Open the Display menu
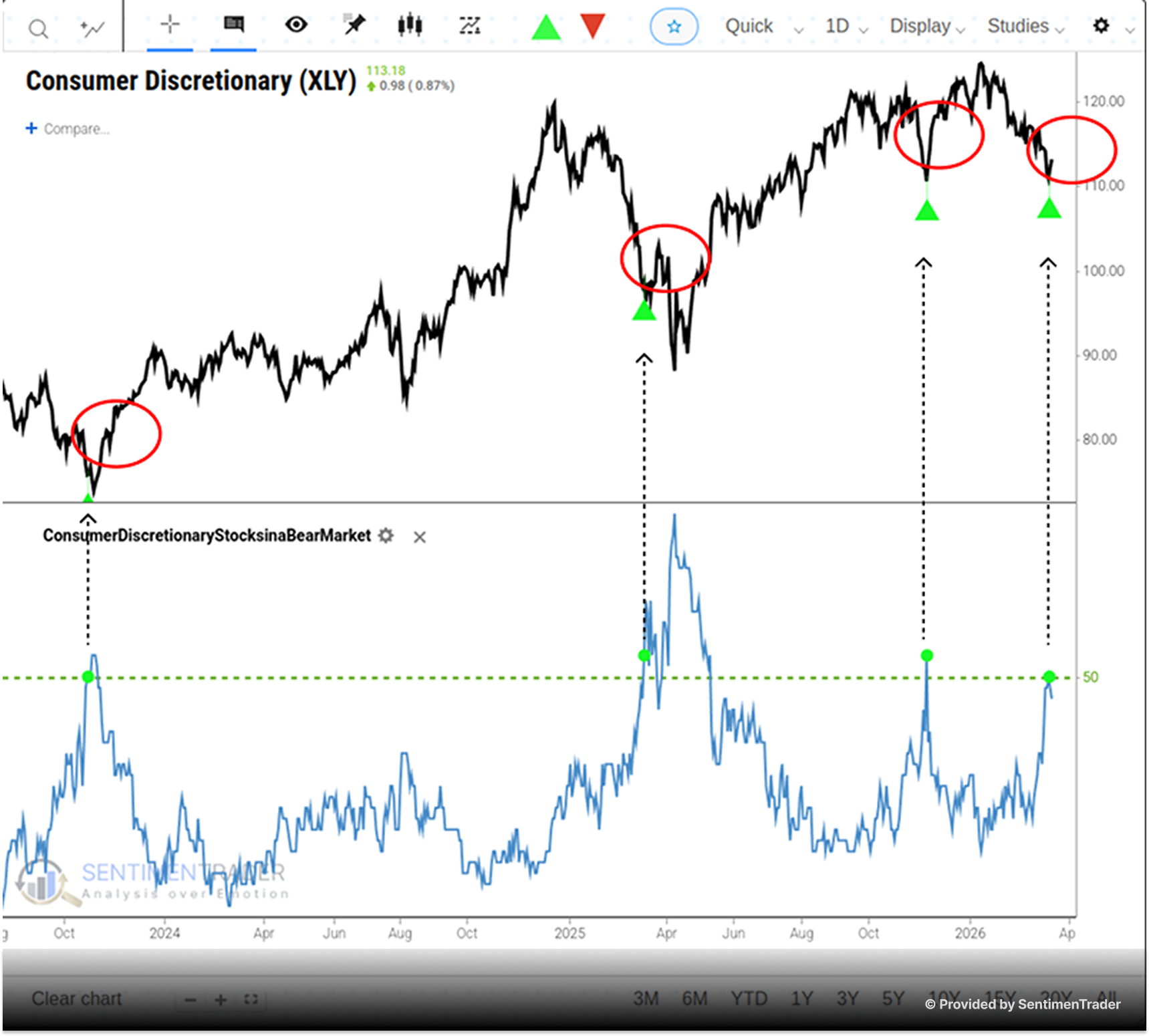This screenshot has height=1036, width=1149. click(926, 27)
